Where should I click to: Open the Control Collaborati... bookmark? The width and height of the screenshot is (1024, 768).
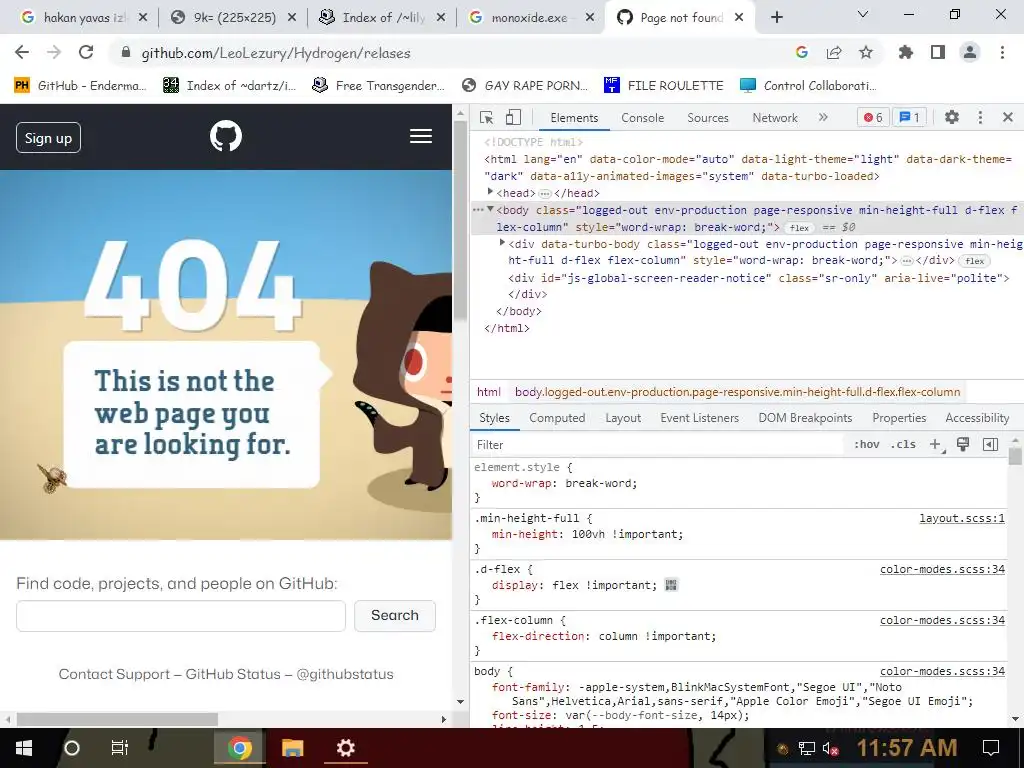click(x=808, y=86)
